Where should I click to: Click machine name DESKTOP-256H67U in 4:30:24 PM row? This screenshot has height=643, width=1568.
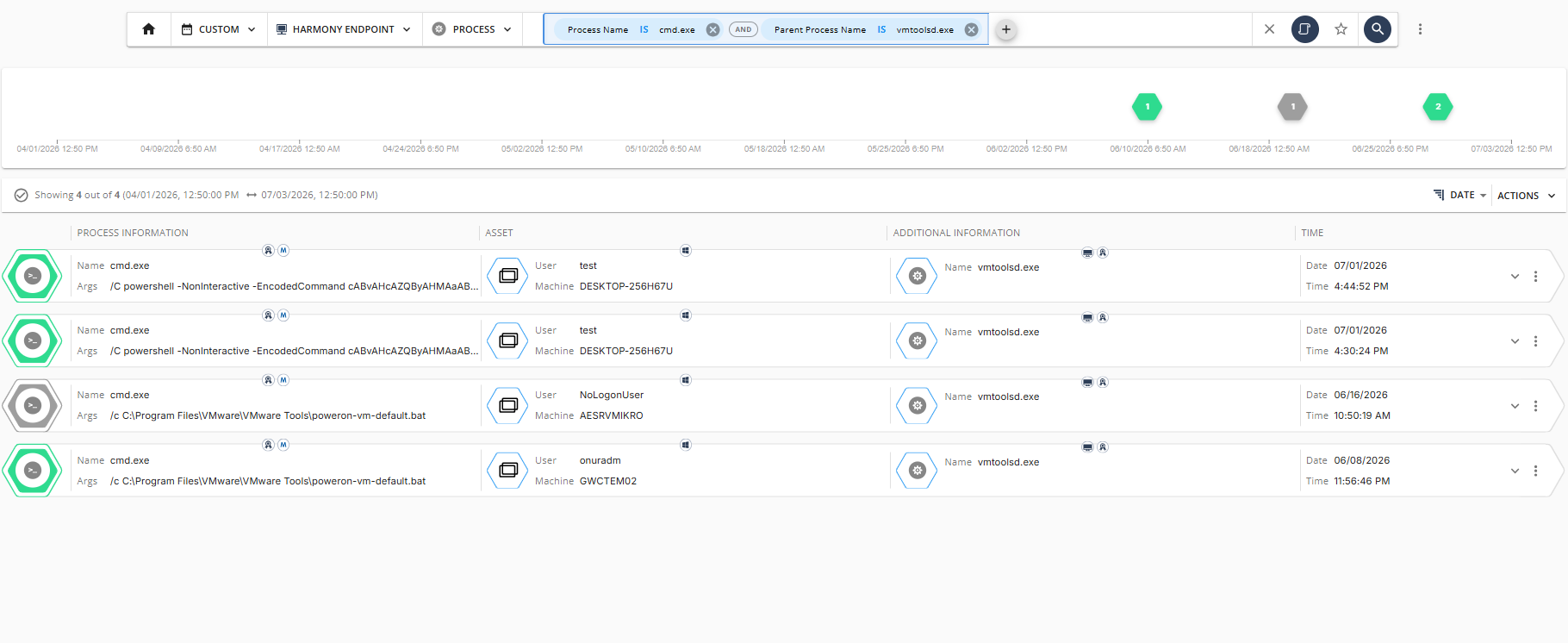coord(626,352)
